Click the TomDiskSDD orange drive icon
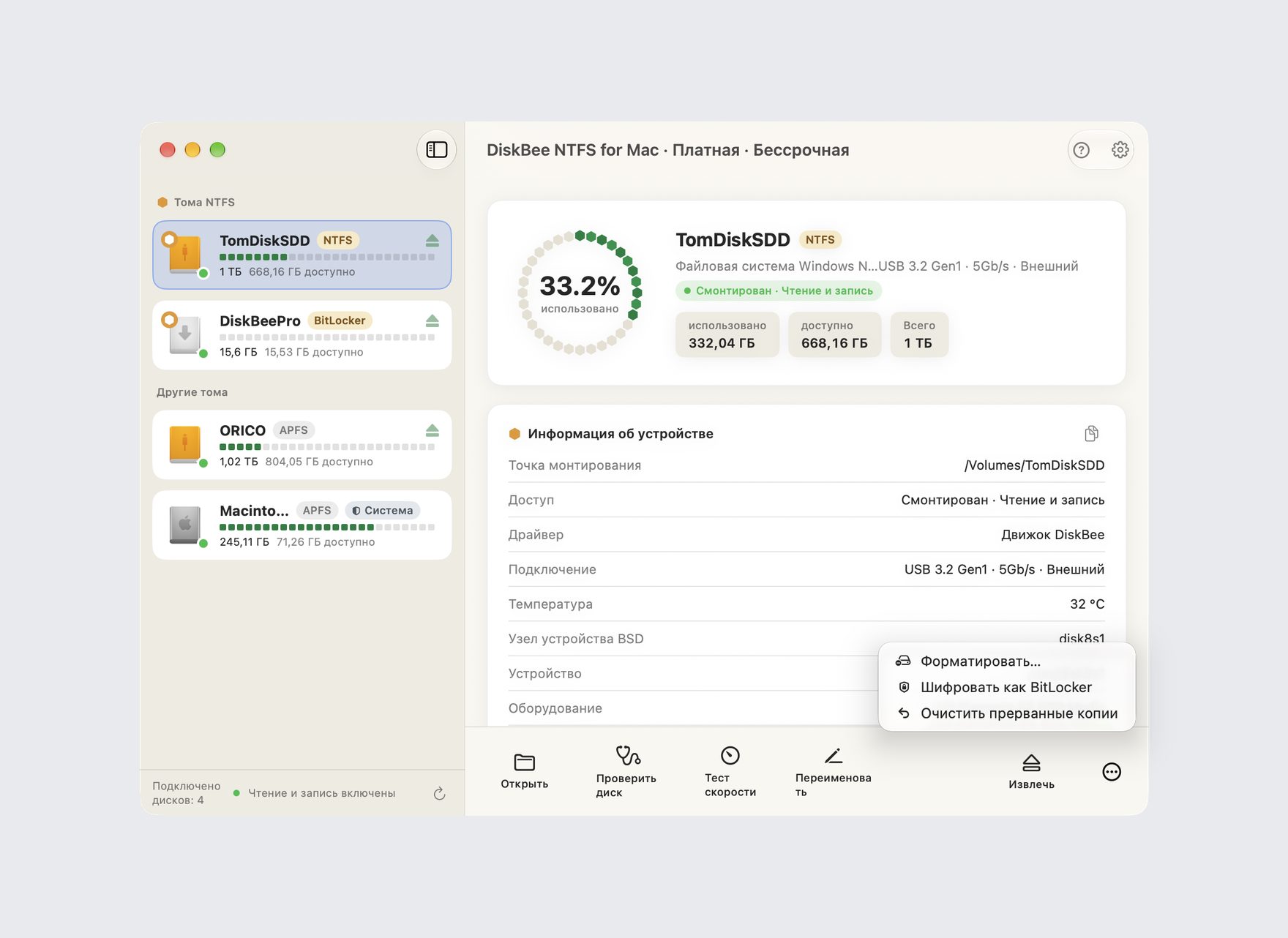 coord(185,255)
